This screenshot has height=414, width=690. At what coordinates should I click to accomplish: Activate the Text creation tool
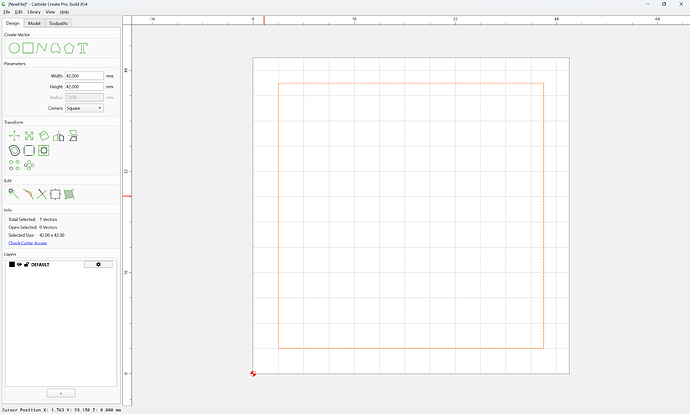pyautogui.click(x=83, y=48)
